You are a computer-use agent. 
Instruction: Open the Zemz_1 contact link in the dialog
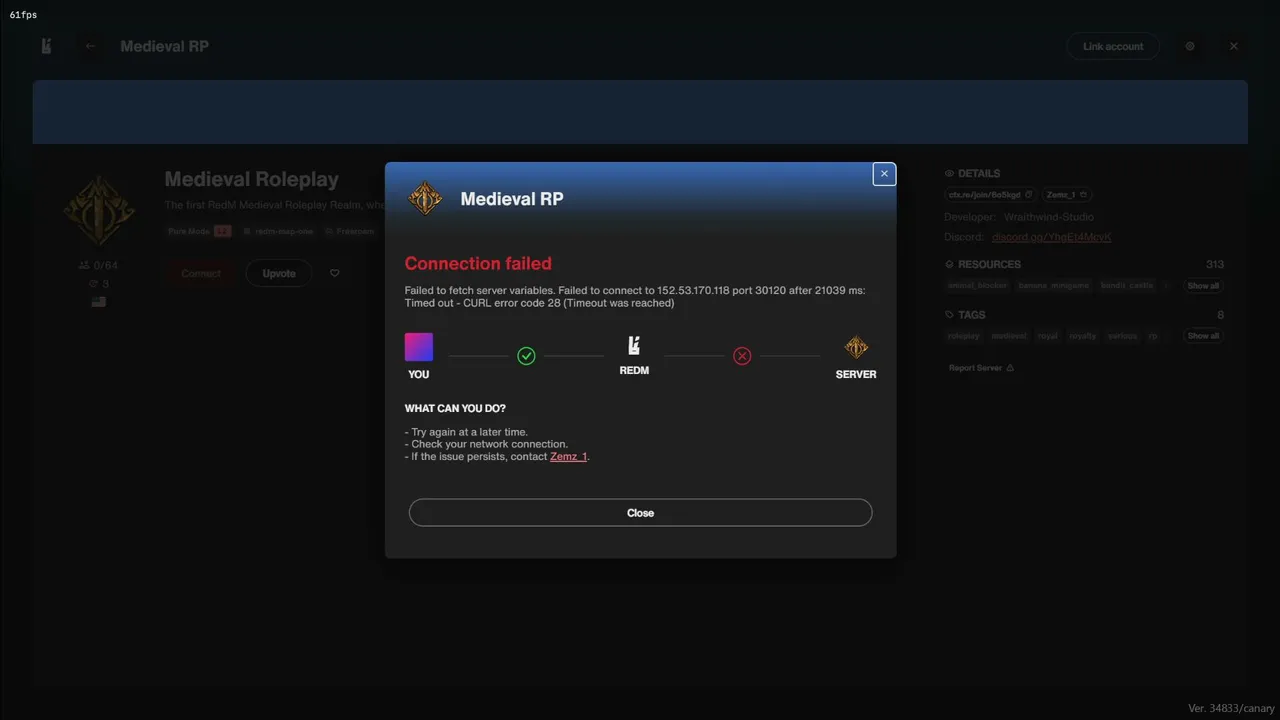coord(568,457)
